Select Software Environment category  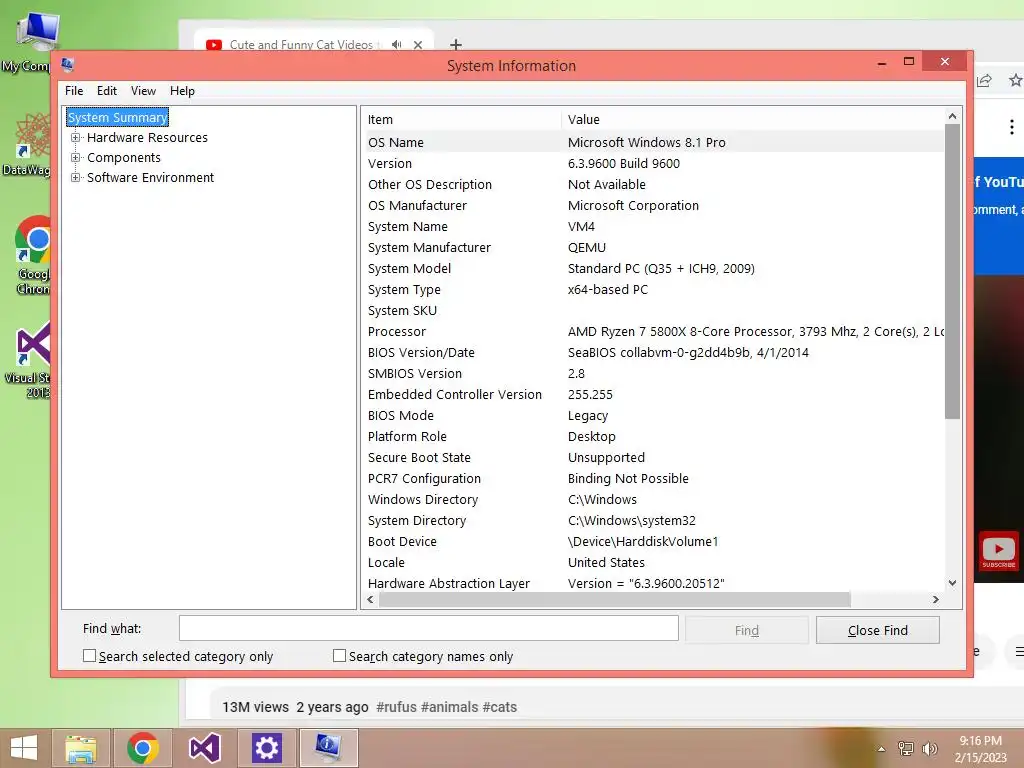point(150,178)
